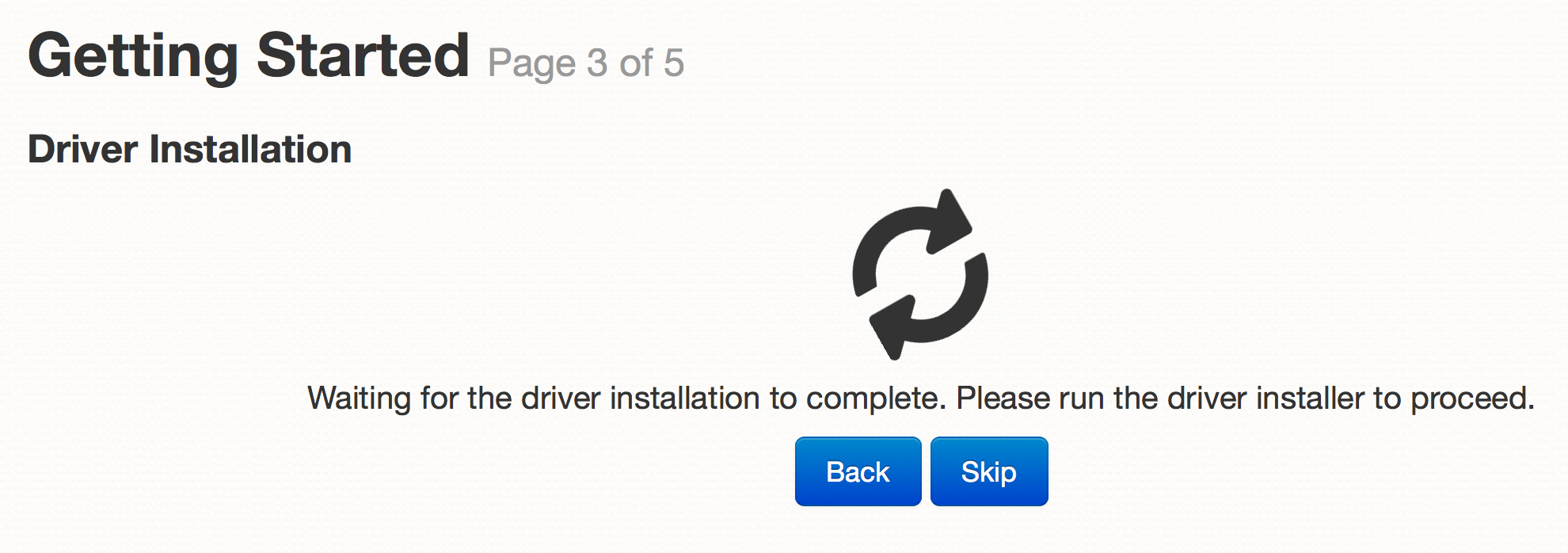Screen dimensions: 1568x553
Task: Click the Driver Installation subheading
Action: tap(190, 149)
